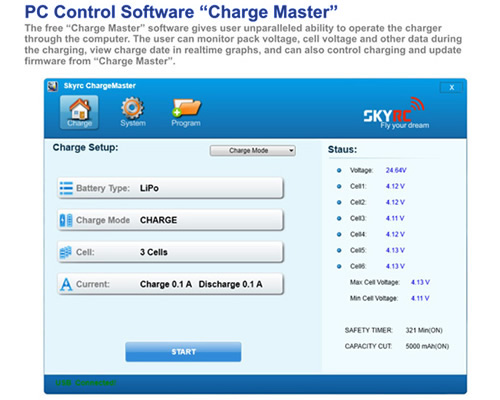Click the Skyrc ChargeMaster title bar app icon
The image size is (500, 400).
pyautogui.click(x=53, y=86)
